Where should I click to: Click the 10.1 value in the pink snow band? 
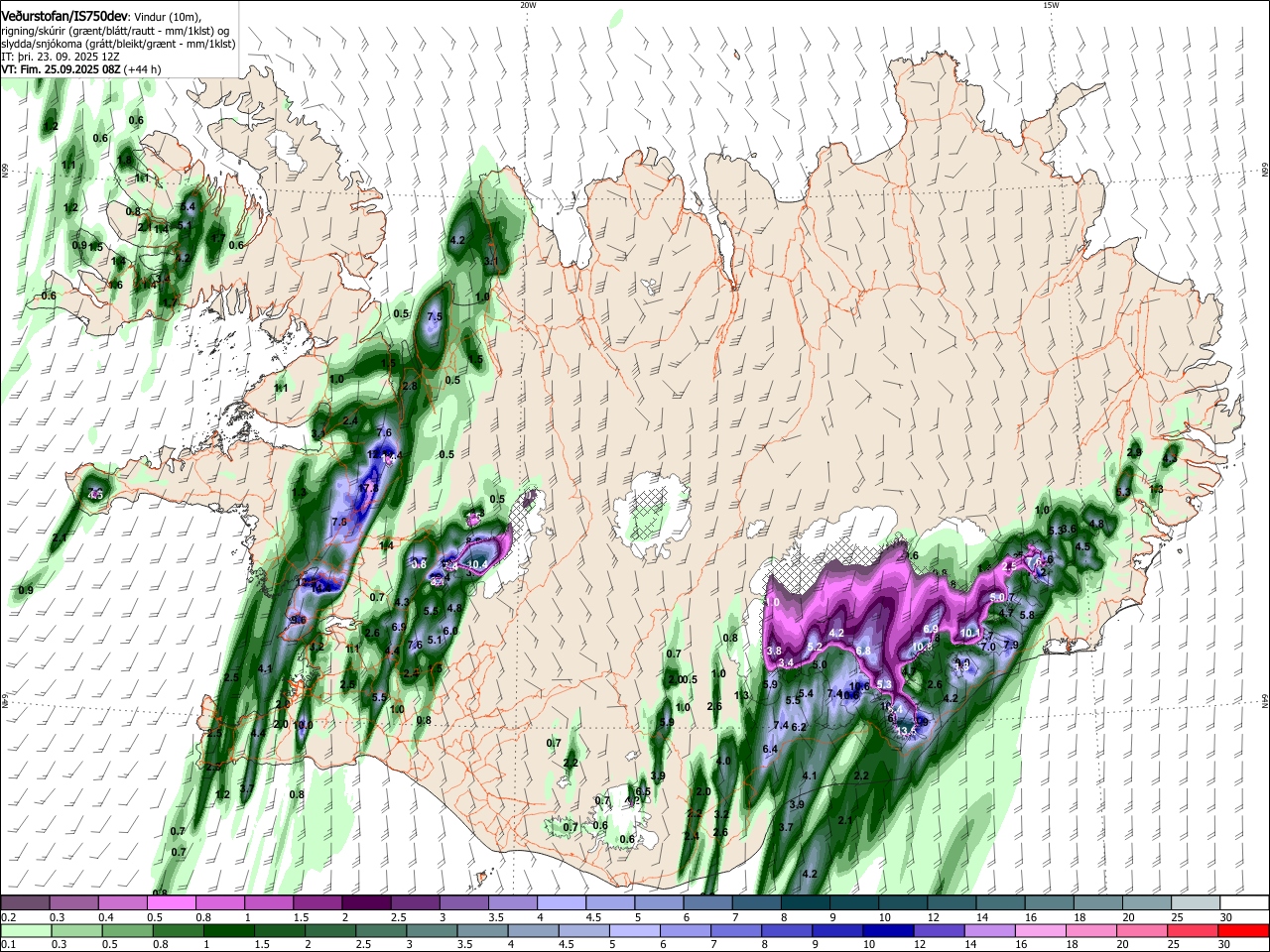[970, 633]
